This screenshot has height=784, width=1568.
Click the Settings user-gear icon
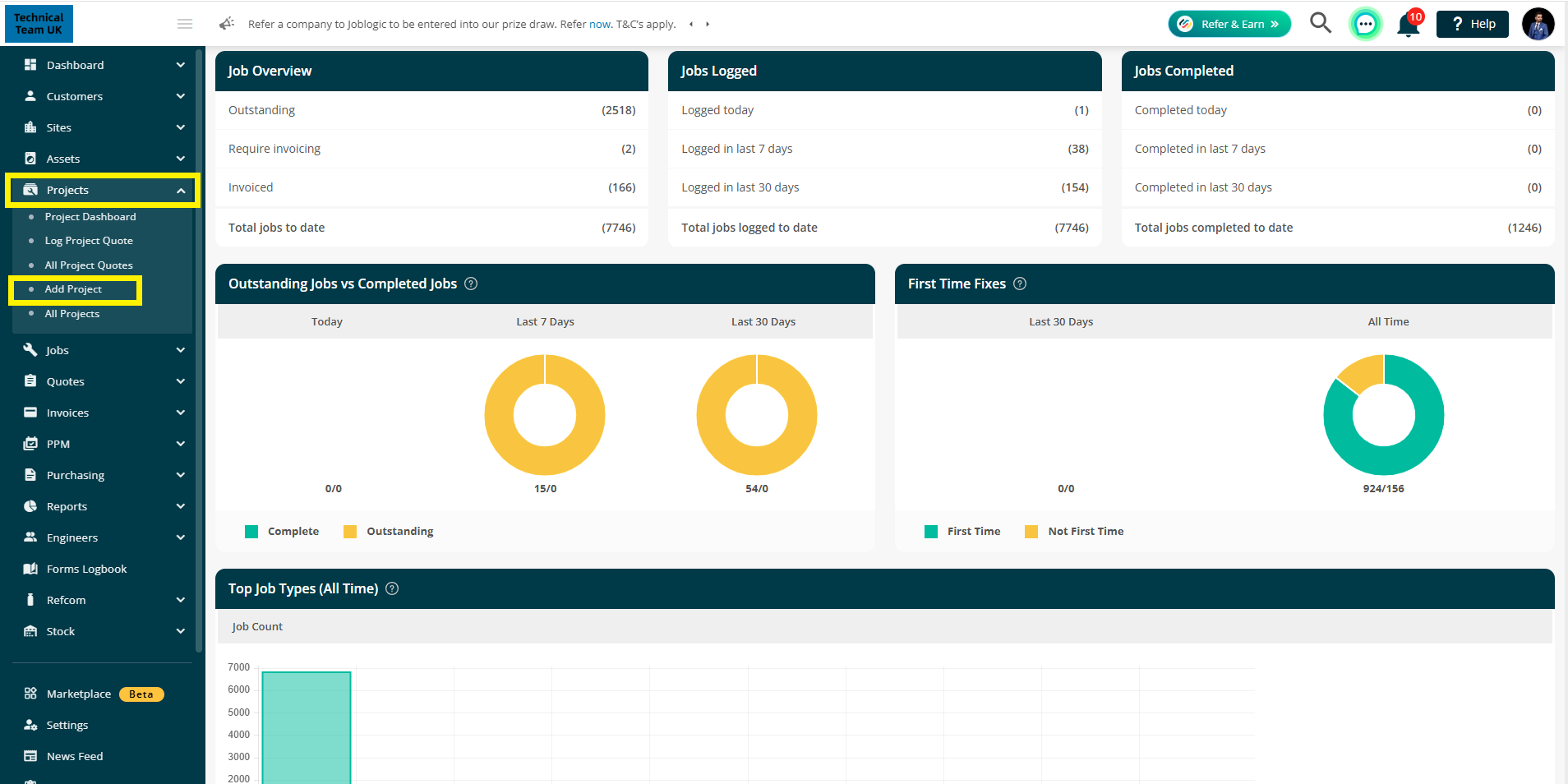[x=30, y=725]
